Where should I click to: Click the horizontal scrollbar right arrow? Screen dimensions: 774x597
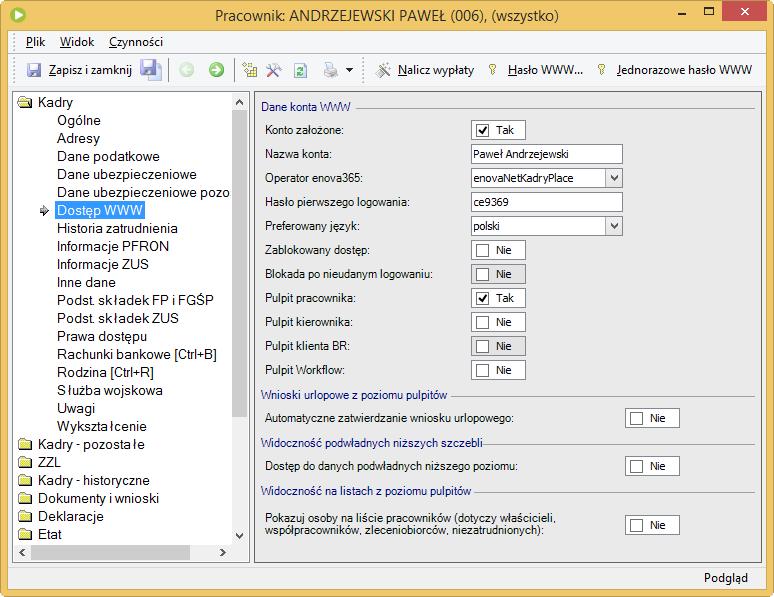click(223, 553)
